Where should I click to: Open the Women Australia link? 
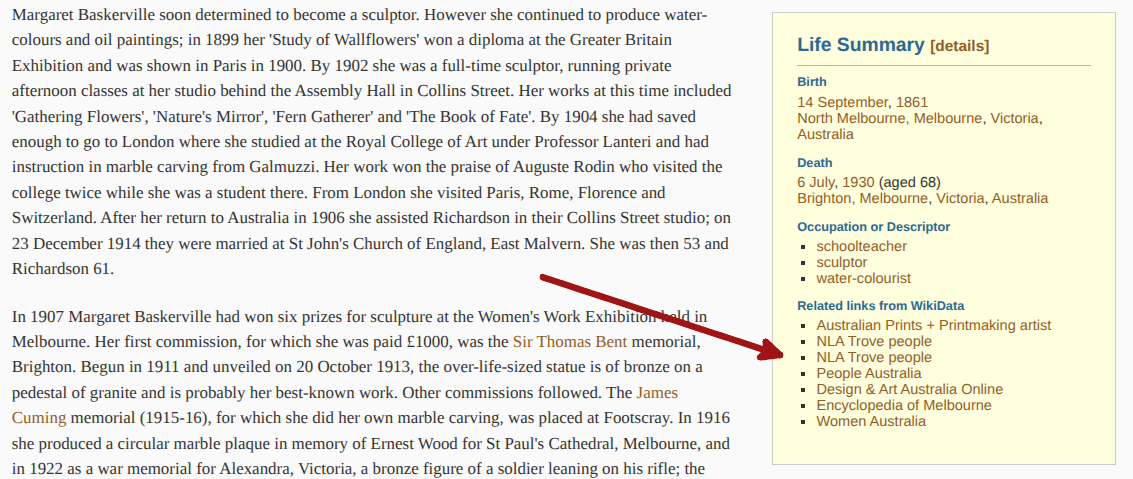(x=871, y=421)
